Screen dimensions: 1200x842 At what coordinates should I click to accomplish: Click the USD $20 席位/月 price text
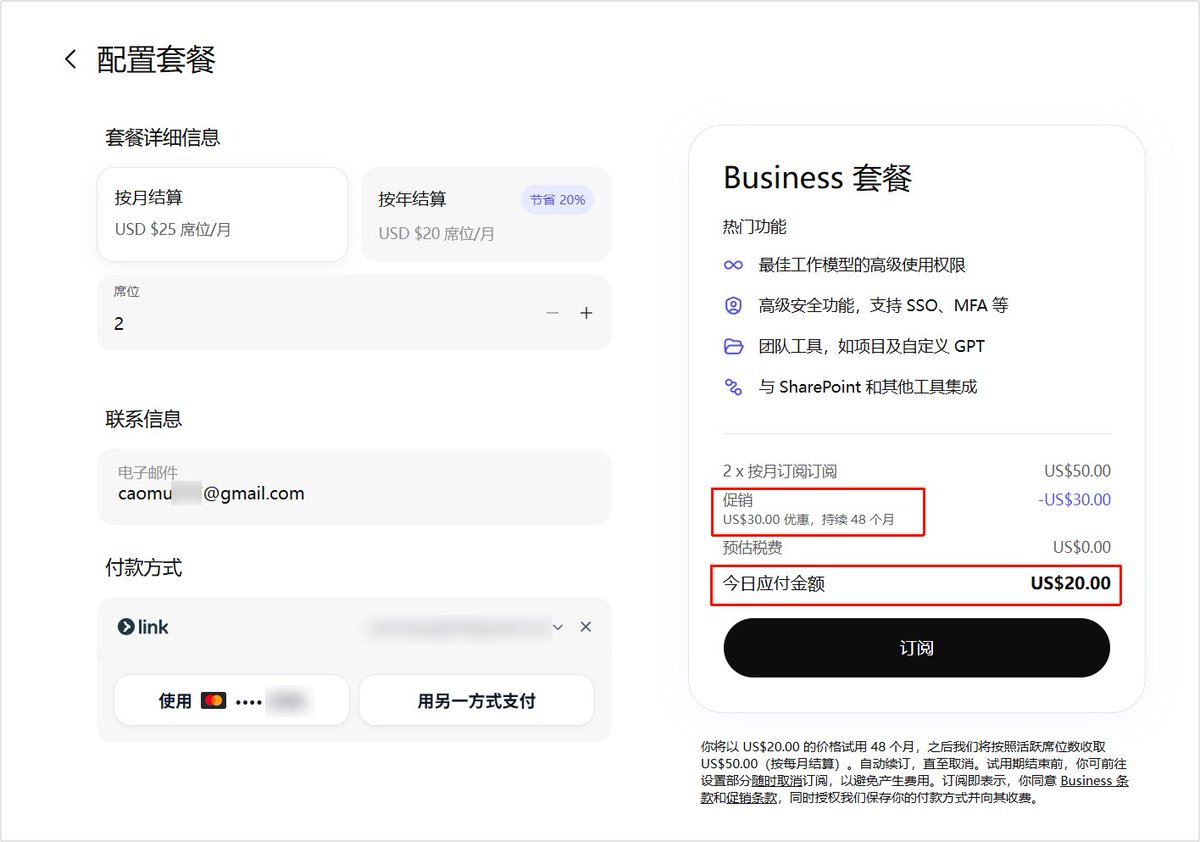click(437, 234)
